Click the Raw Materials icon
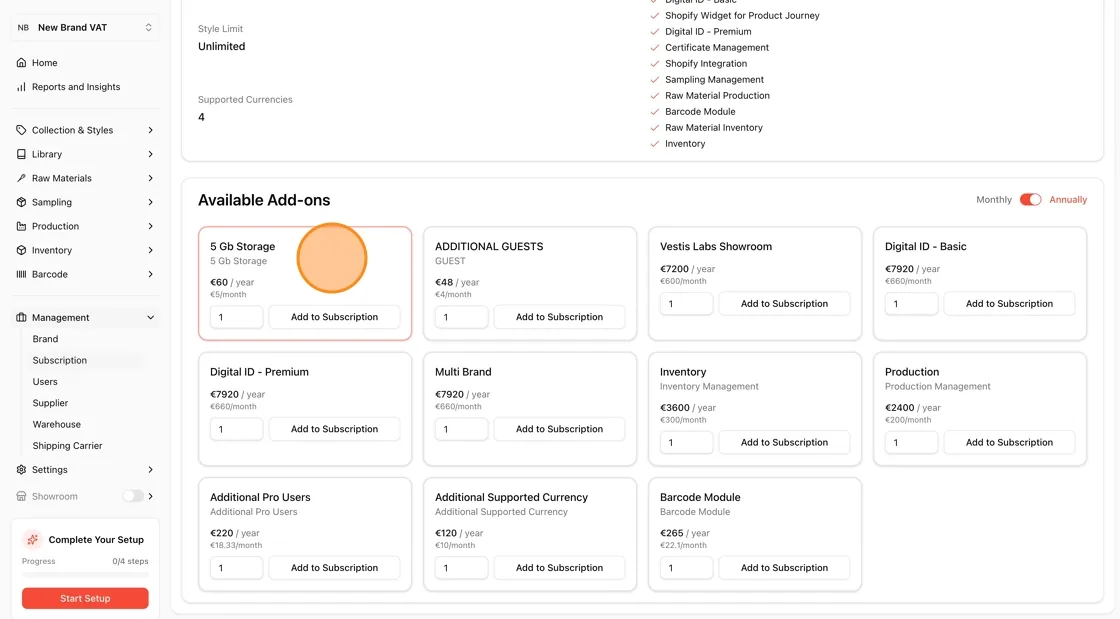The image size is (1120, 619). click(21, 178)
